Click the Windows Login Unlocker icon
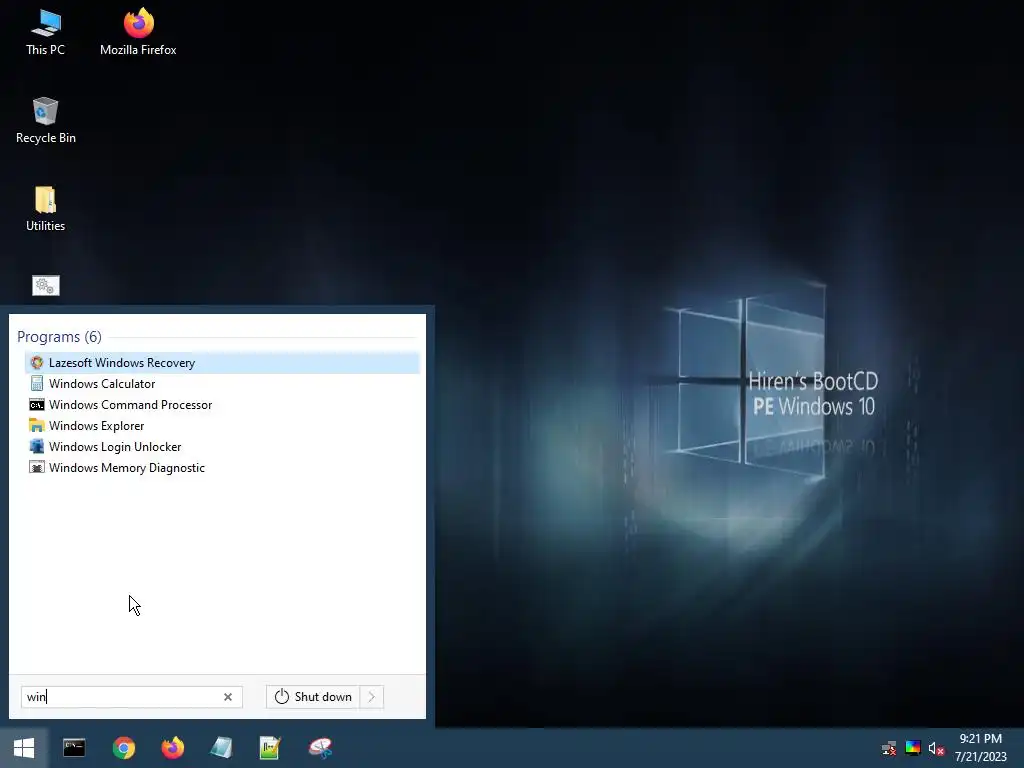 [37, 447]
